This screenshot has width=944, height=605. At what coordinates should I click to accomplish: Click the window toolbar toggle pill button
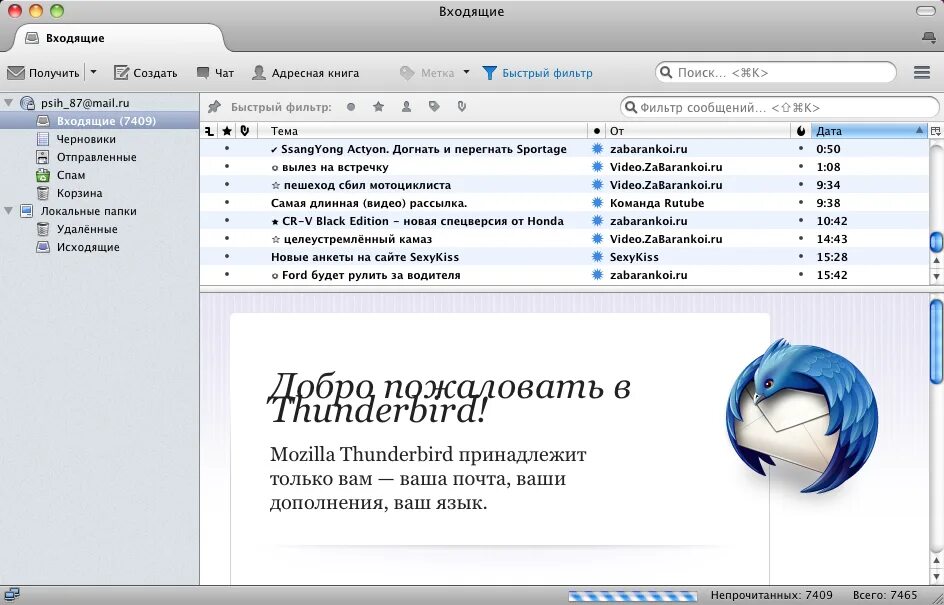tap(926, 11)
